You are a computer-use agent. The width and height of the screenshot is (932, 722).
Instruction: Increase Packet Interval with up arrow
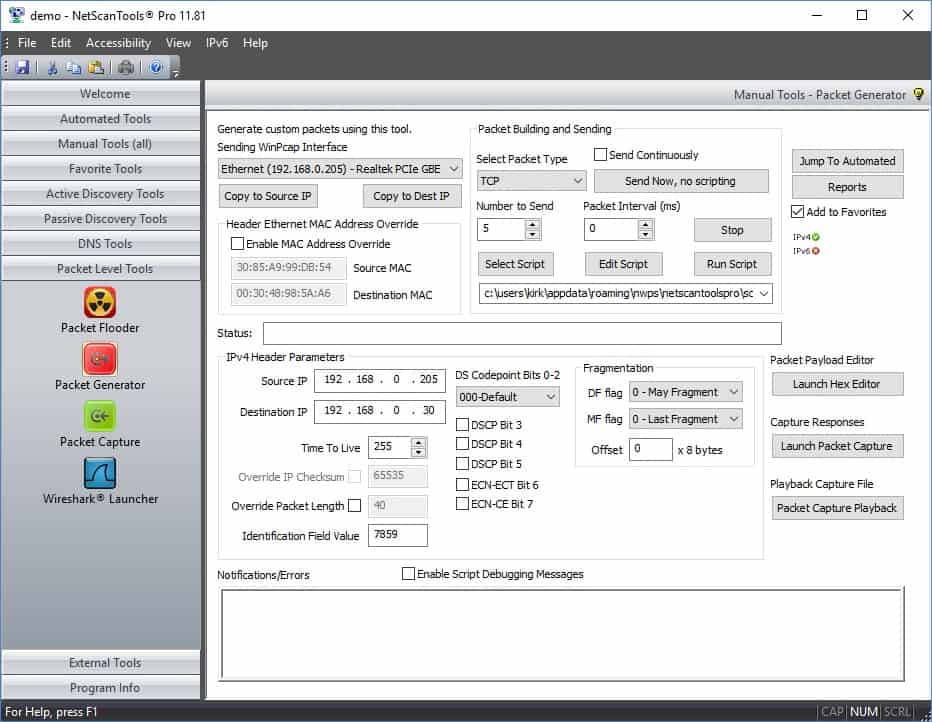pos(646,224)
